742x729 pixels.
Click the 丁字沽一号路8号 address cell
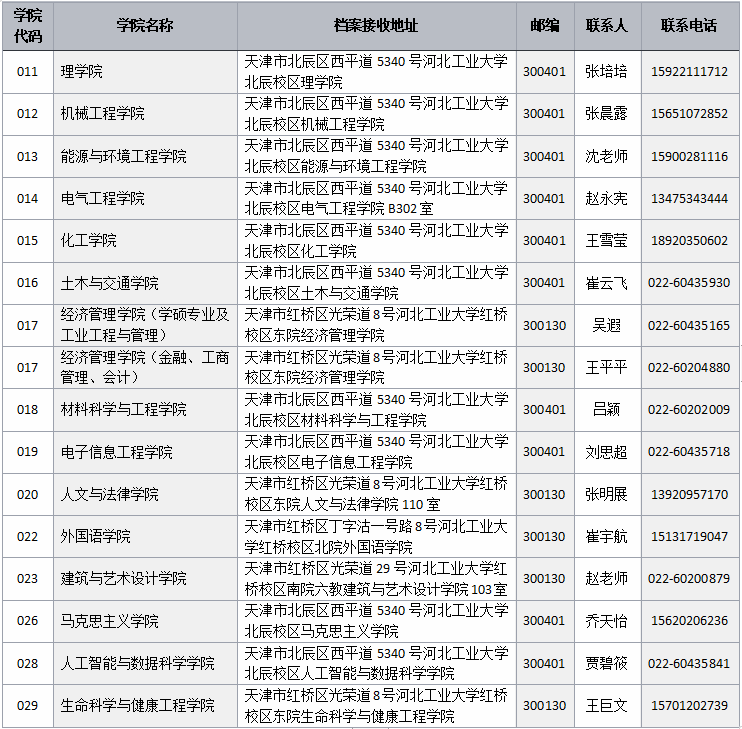point(376,536)
